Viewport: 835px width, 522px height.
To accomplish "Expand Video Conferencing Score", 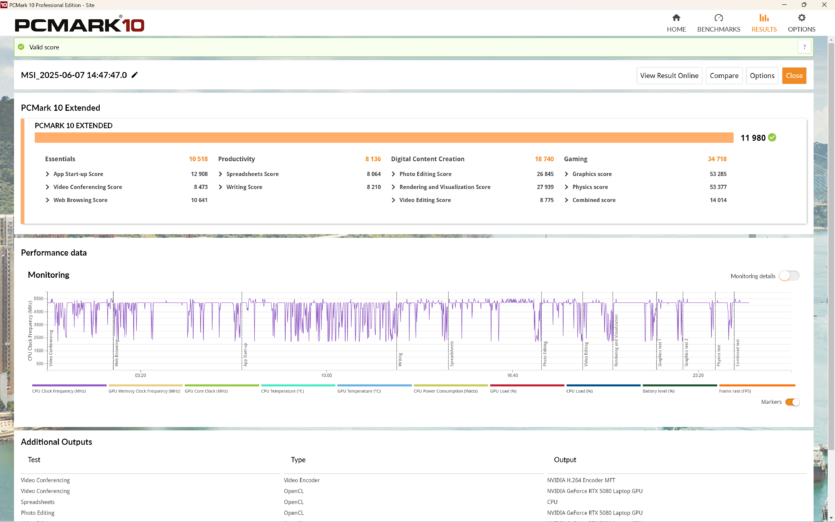I will click(47, 187).
